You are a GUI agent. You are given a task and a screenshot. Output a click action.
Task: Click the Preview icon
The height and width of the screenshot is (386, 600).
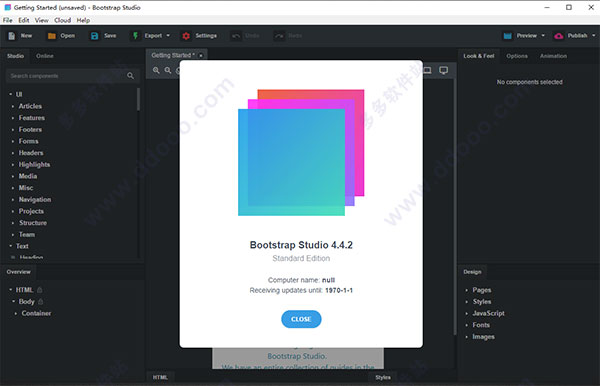click(x=507, y=36)
